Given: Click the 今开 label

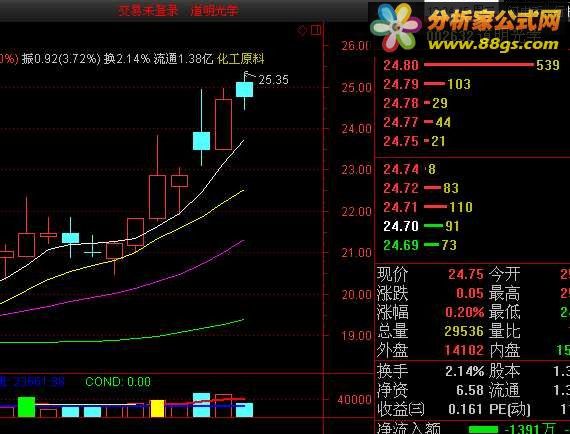Looking at the screenshot, I should [x=505, y=274].
